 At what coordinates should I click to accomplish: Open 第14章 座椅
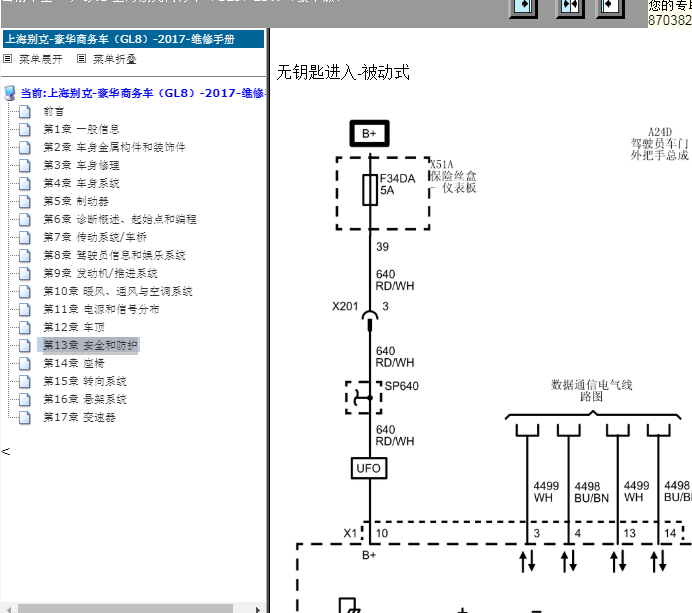(74, 363)
